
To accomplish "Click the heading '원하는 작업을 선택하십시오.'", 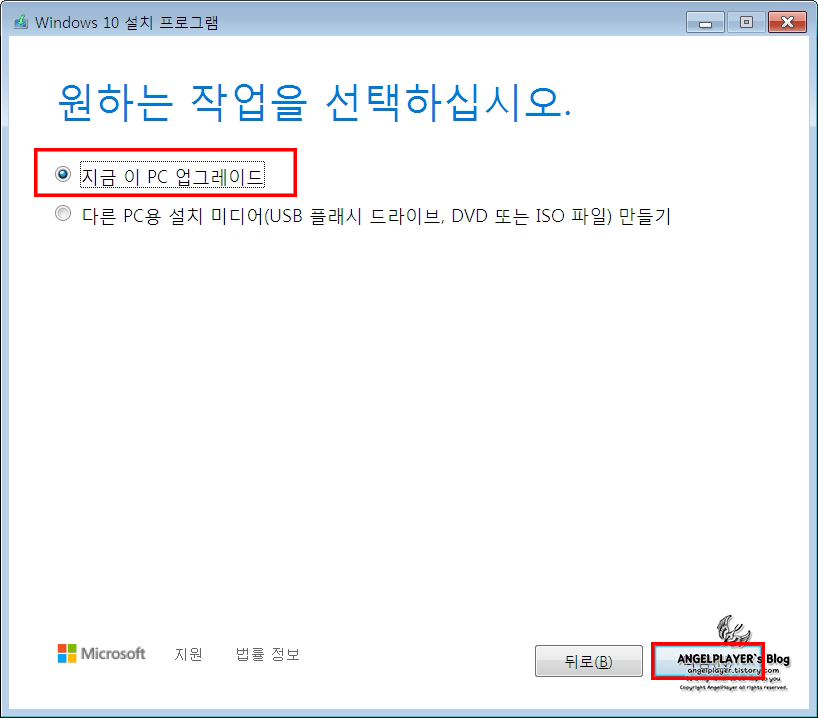I will (x=315, y=102).
